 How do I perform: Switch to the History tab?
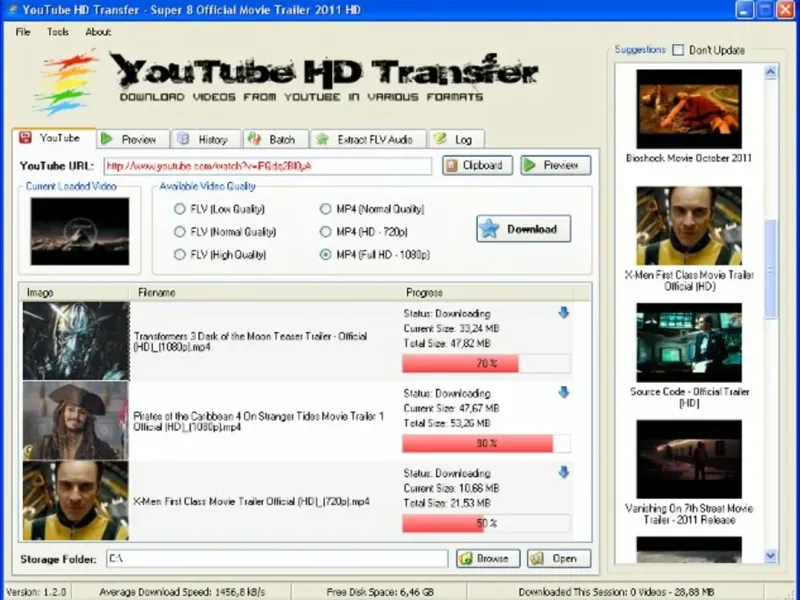point(206,139)
